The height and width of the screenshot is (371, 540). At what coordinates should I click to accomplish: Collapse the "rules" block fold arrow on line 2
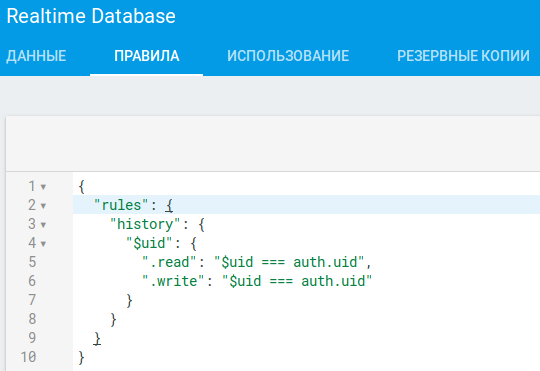click(x=43, y=206)
